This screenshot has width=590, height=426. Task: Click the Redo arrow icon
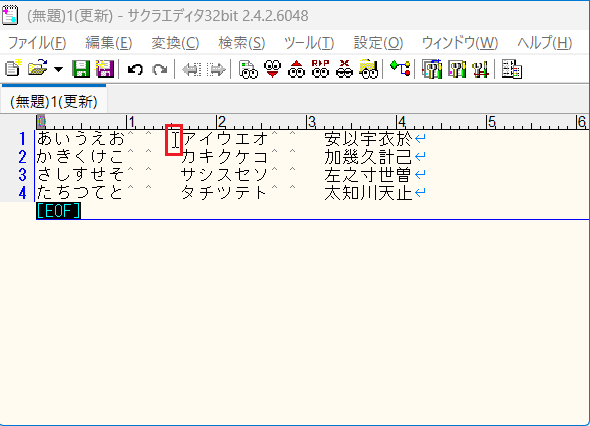click(x=160, y=69)
